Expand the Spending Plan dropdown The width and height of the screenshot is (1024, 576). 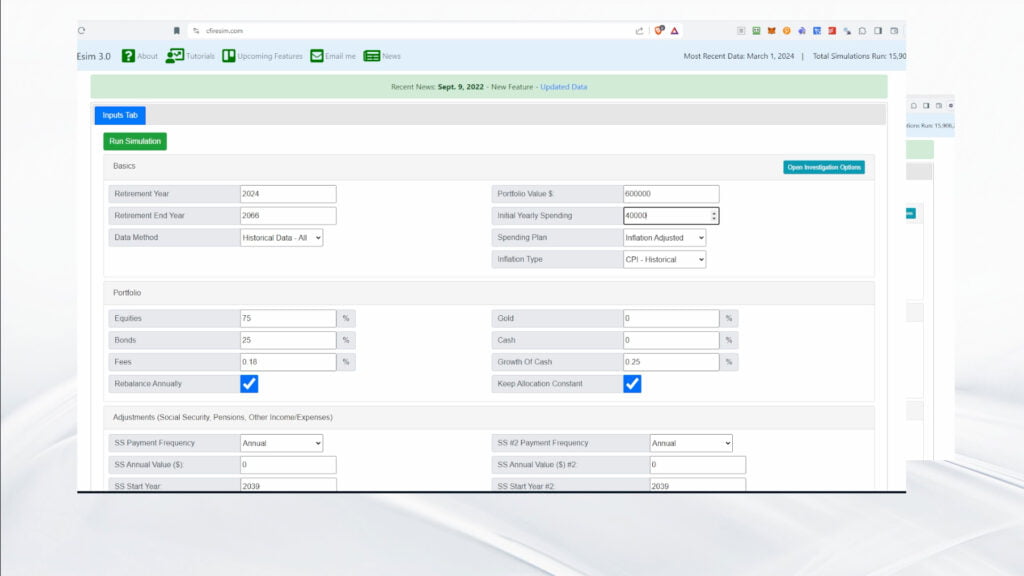click(x=664, y=238)
